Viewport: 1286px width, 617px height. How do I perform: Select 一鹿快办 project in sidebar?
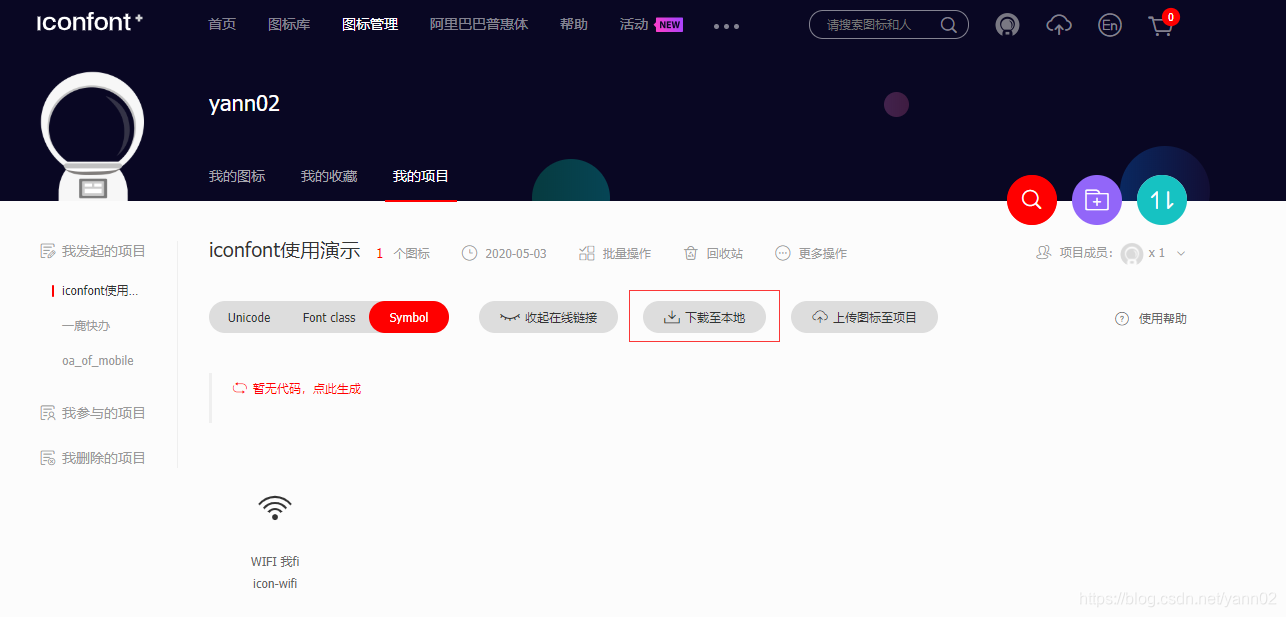coord(86,326)
